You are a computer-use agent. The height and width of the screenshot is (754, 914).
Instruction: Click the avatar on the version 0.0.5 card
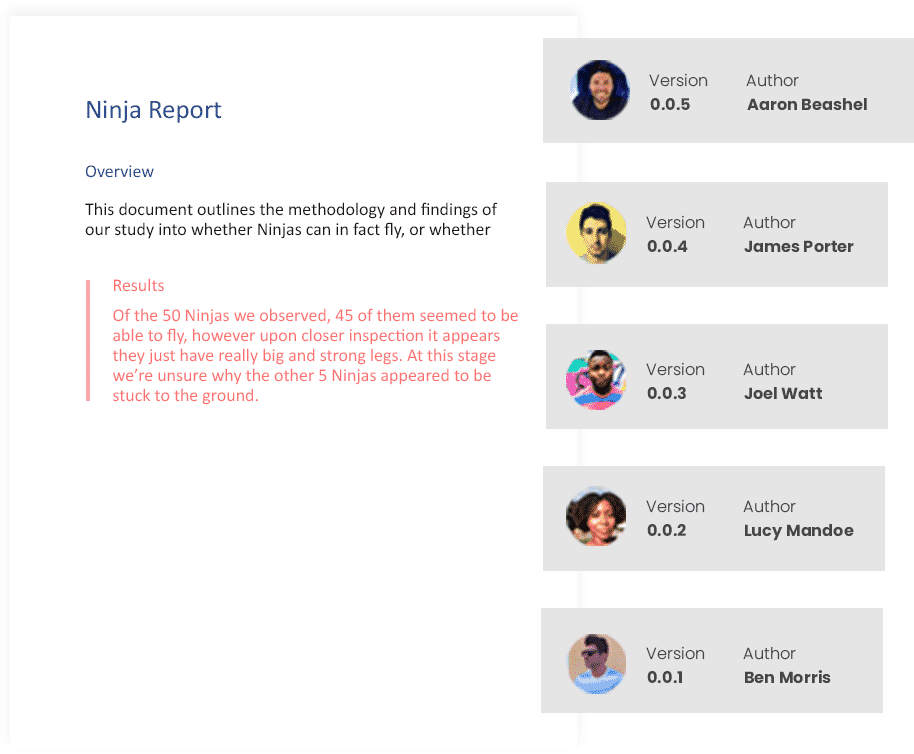600,91
